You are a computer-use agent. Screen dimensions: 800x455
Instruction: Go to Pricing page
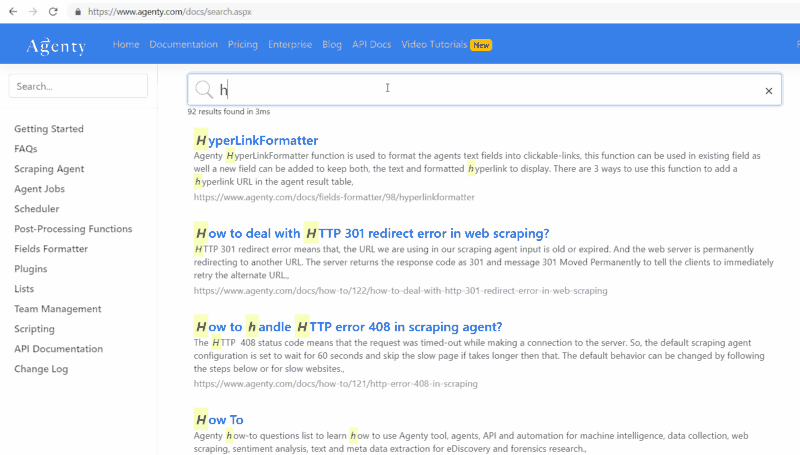[243, 44]
